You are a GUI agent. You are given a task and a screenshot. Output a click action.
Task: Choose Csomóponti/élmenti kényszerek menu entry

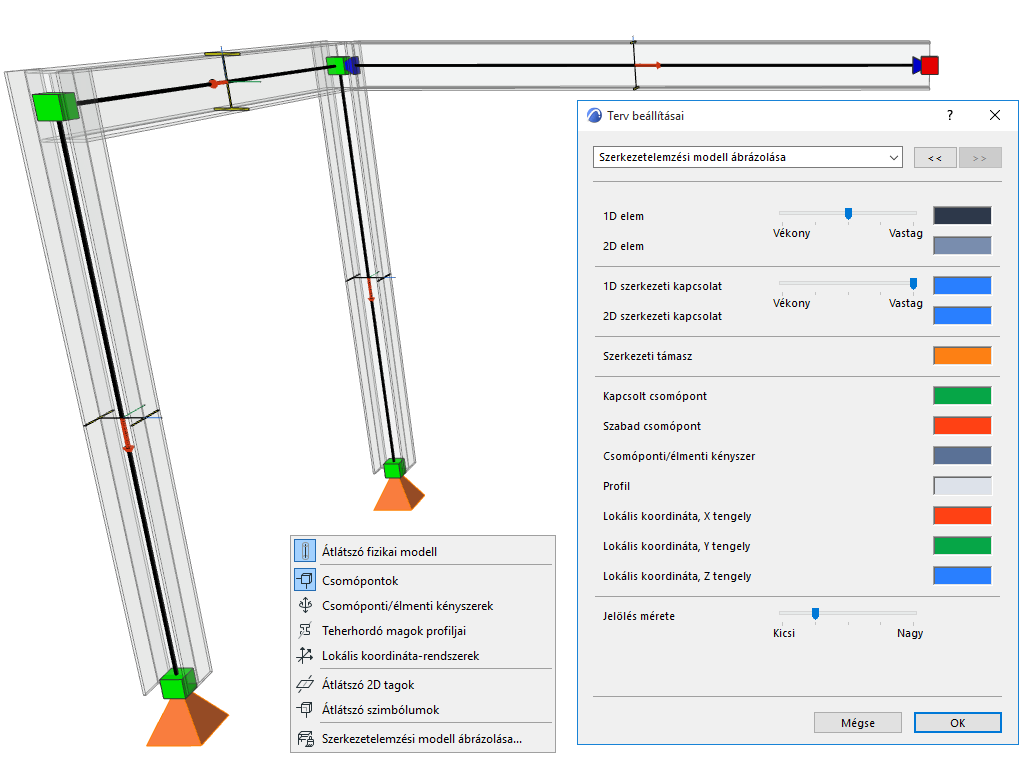(423, 605)
